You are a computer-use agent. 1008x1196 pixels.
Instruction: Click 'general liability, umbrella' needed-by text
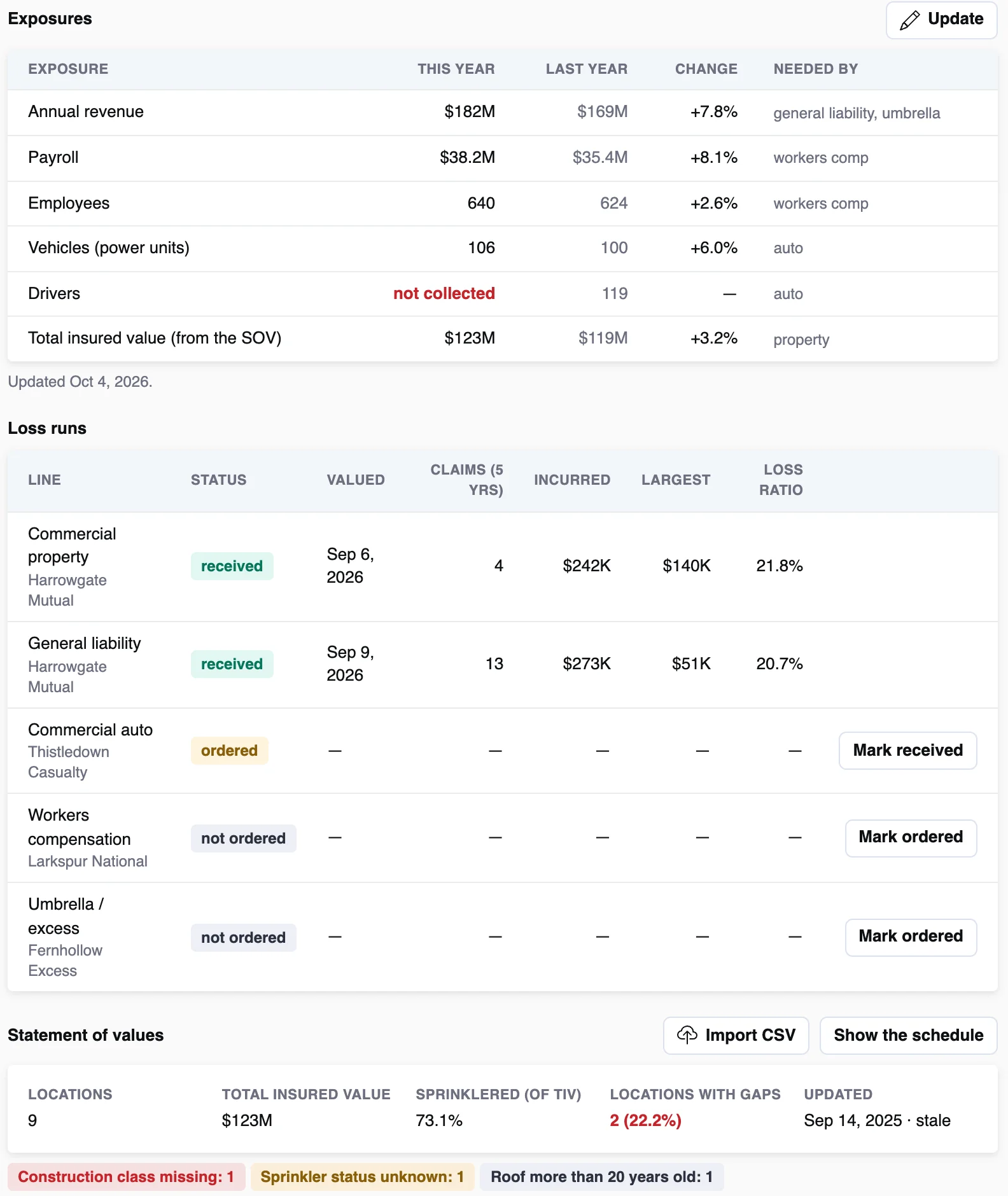pyautogui.click(x=857, y=113)
